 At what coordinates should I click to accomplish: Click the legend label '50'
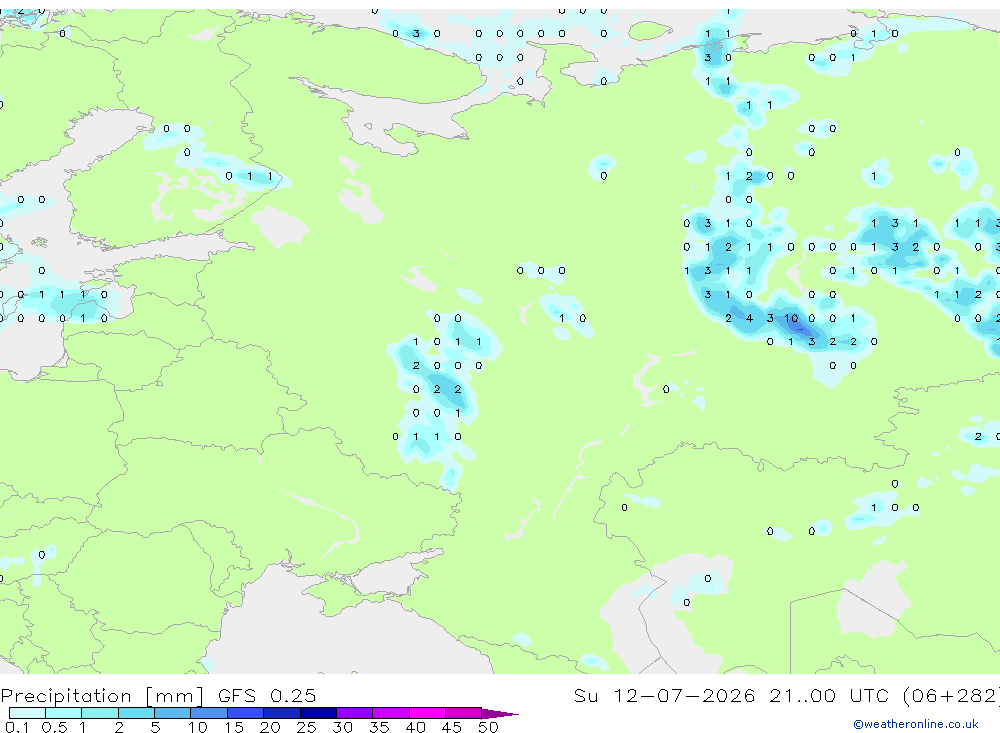488,727
